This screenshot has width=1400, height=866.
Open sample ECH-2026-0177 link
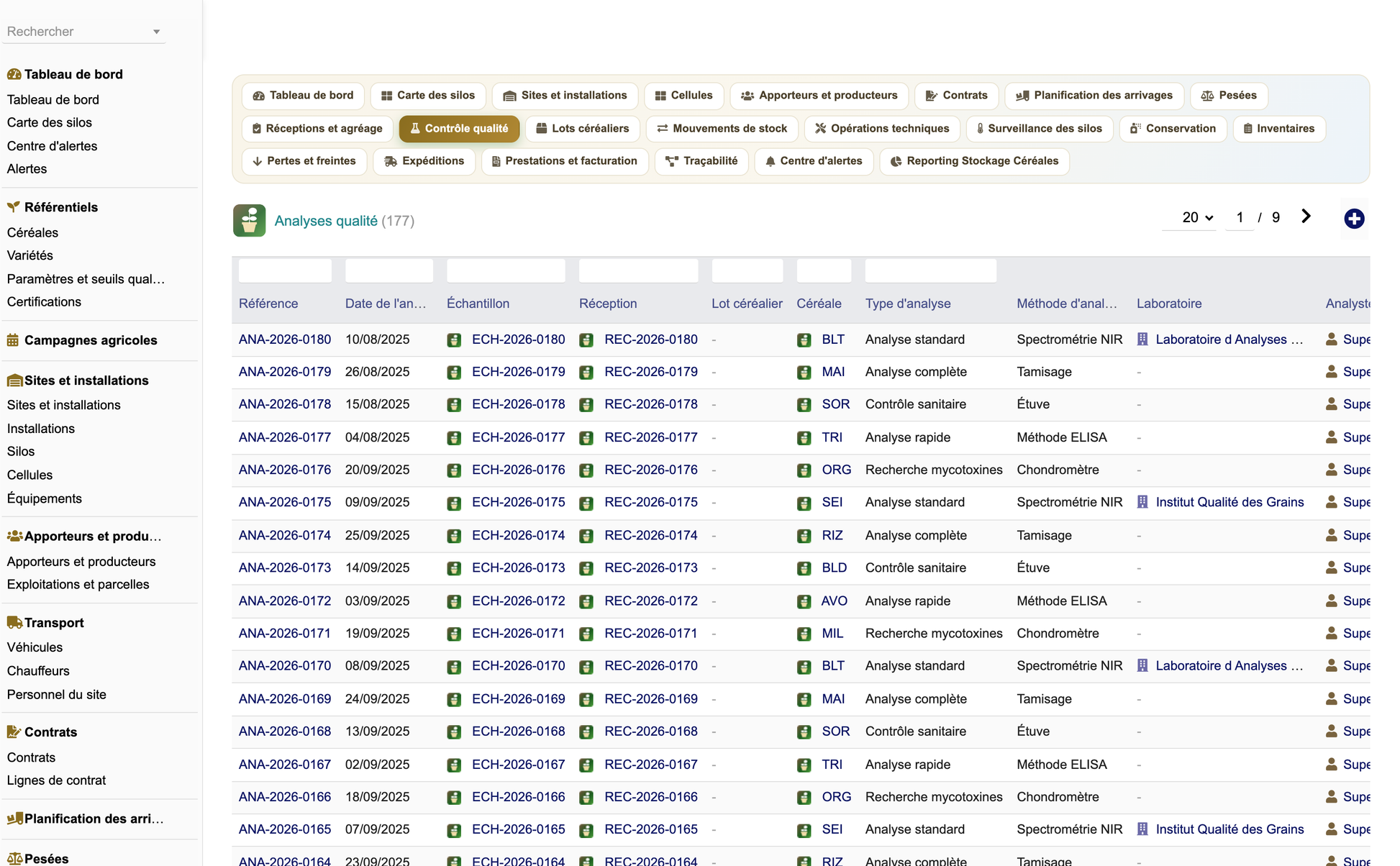coord(518,437)
